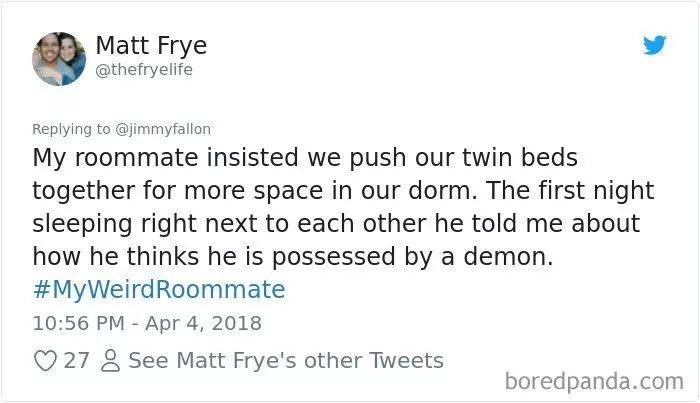
Task: Like the tweet with heart icon
Action: coord(46,361)
